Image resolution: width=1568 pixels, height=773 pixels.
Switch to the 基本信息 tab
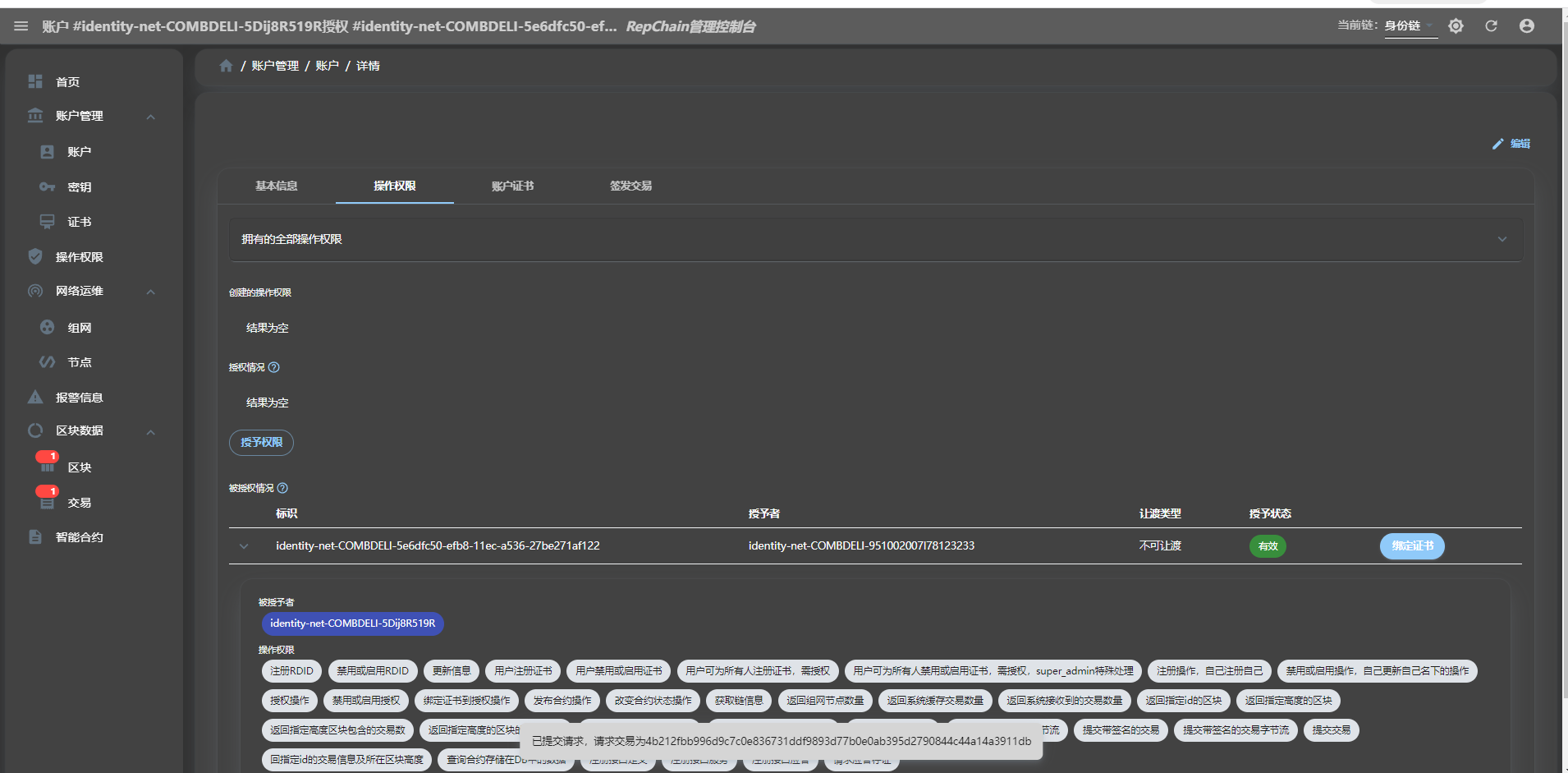[277, 186]
